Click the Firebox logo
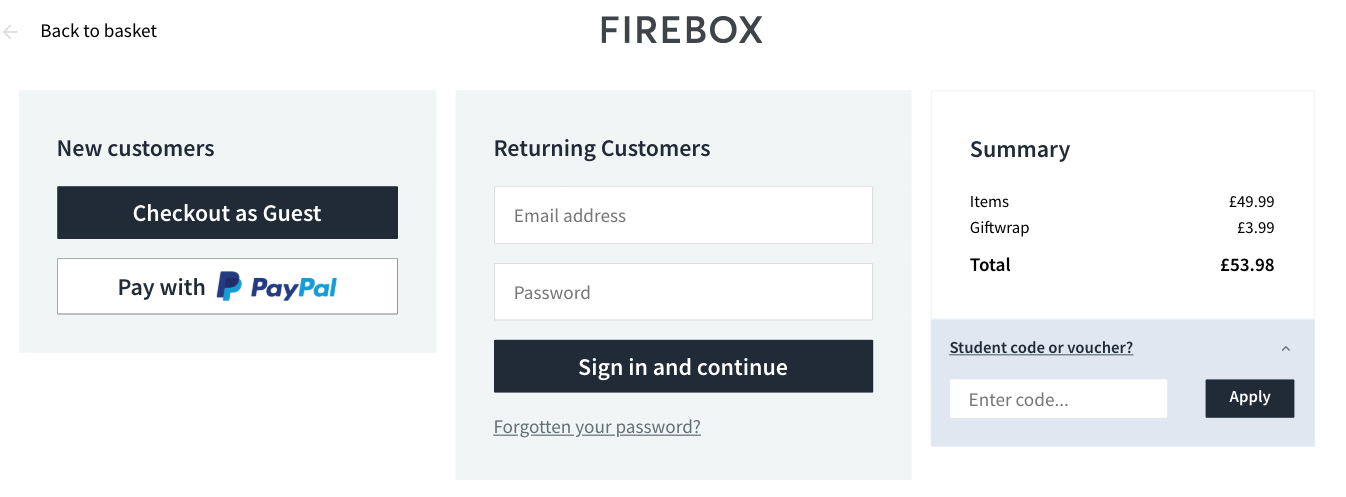Screen dimensions: 1346x497 click(681, 30)
